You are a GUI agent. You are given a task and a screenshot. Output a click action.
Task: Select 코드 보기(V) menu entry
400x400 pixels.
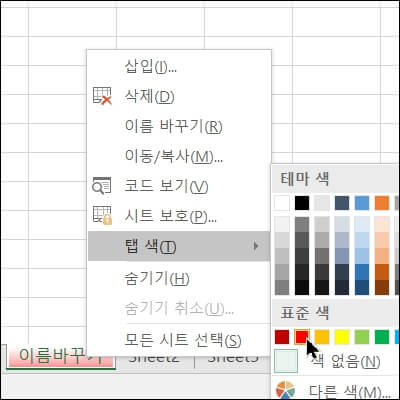point(178,186)
